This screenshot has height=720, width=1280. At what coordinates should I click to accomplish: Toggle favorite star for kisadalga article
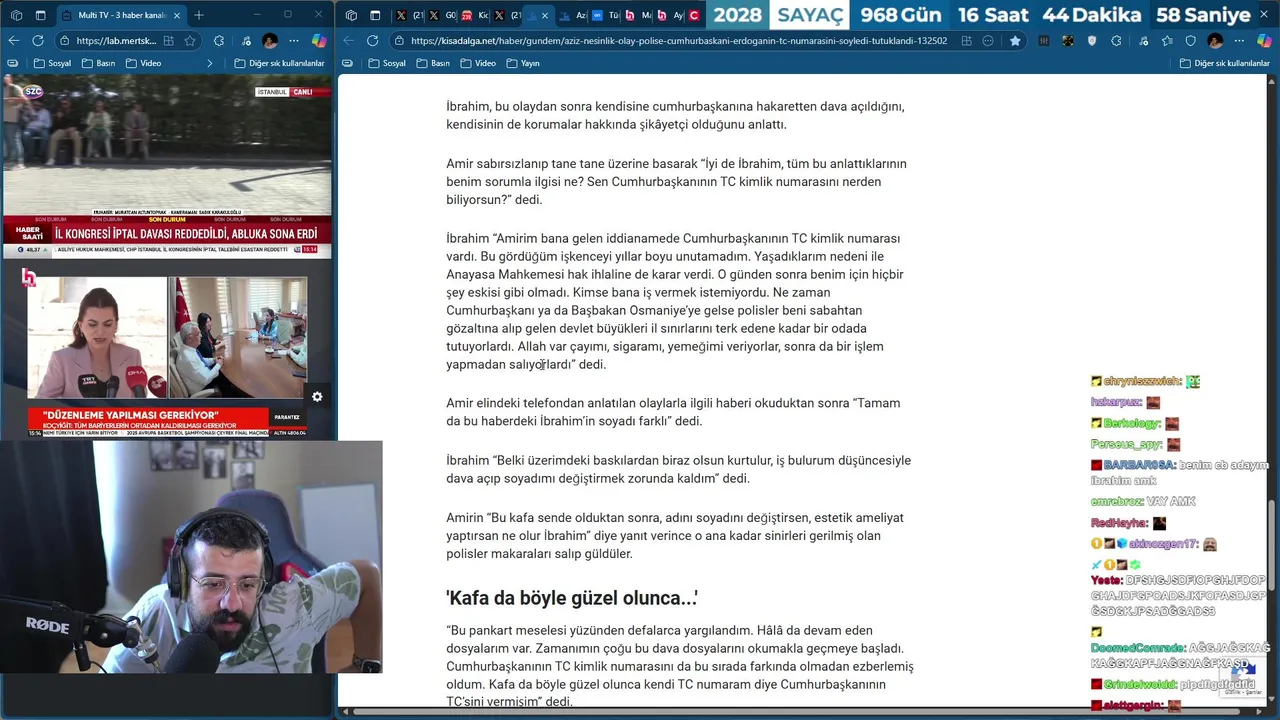(1015, 41)
